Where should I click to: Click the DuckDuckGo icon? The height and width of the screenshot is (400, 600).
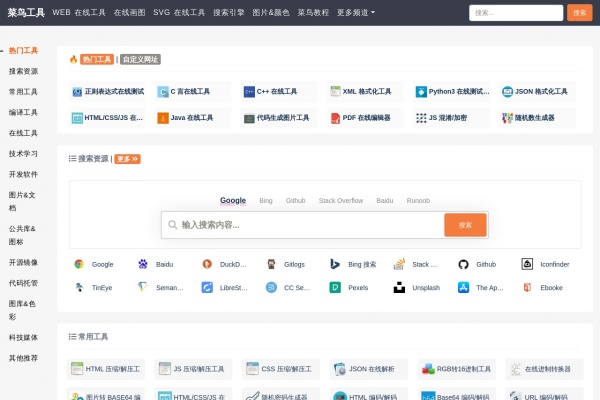207,264
